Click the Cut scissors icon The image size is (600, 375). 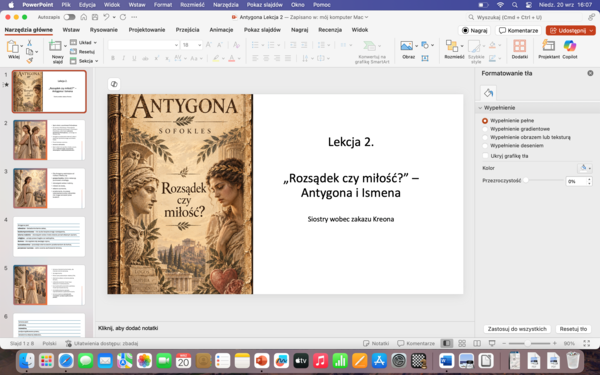29,43
